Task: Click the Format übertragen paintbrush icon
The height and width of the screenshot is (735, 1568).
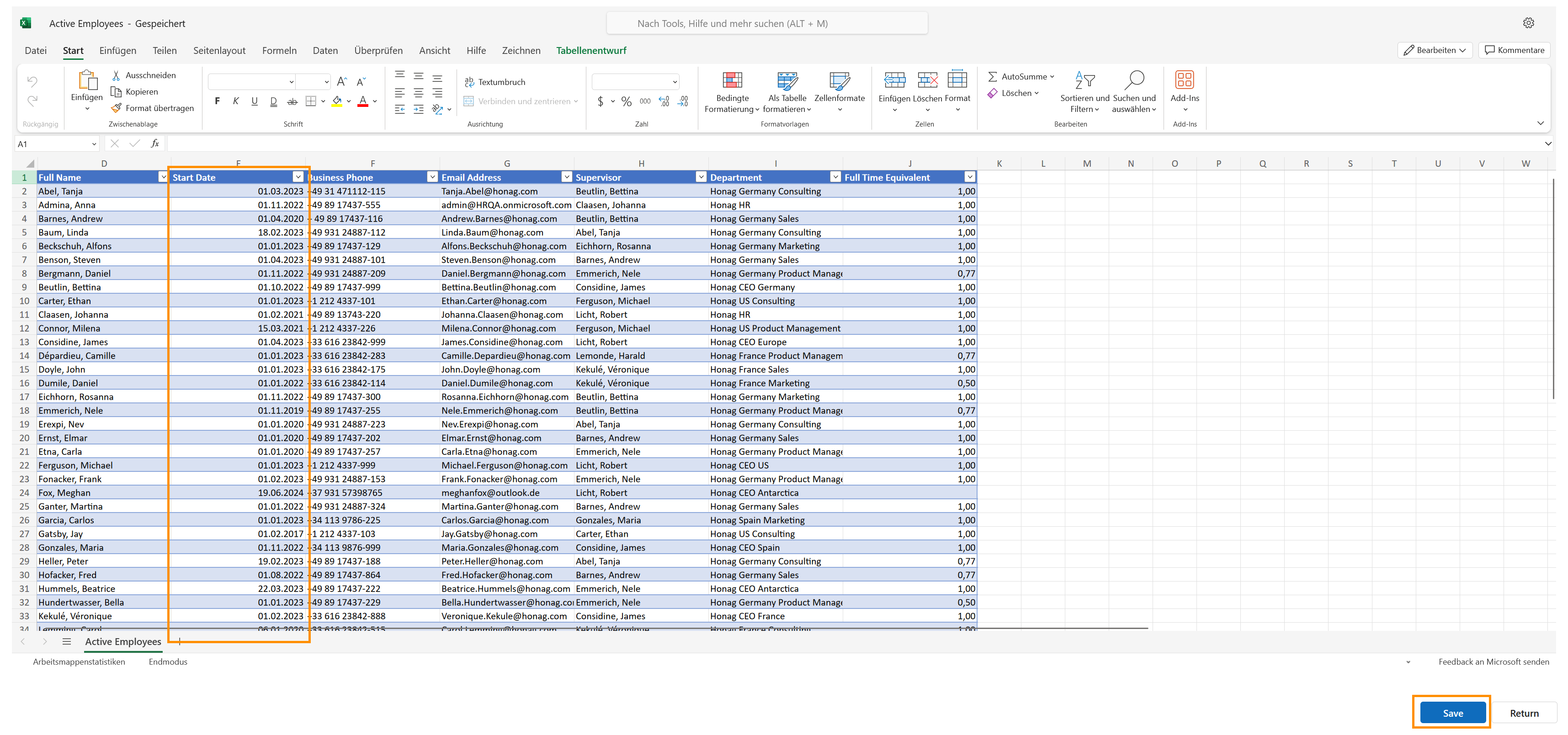Action: tap(116, 108)
